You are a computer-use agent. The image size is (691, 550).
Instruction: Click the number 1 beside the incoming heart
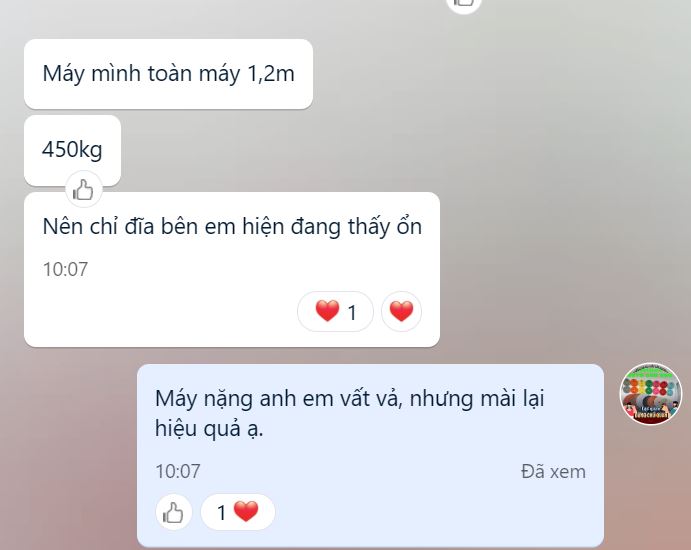point(352,313)
